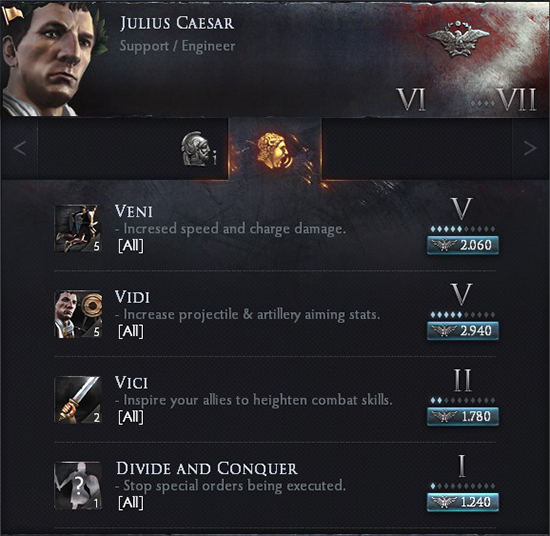Click the Divide and Conquer title text

(207, 469)
